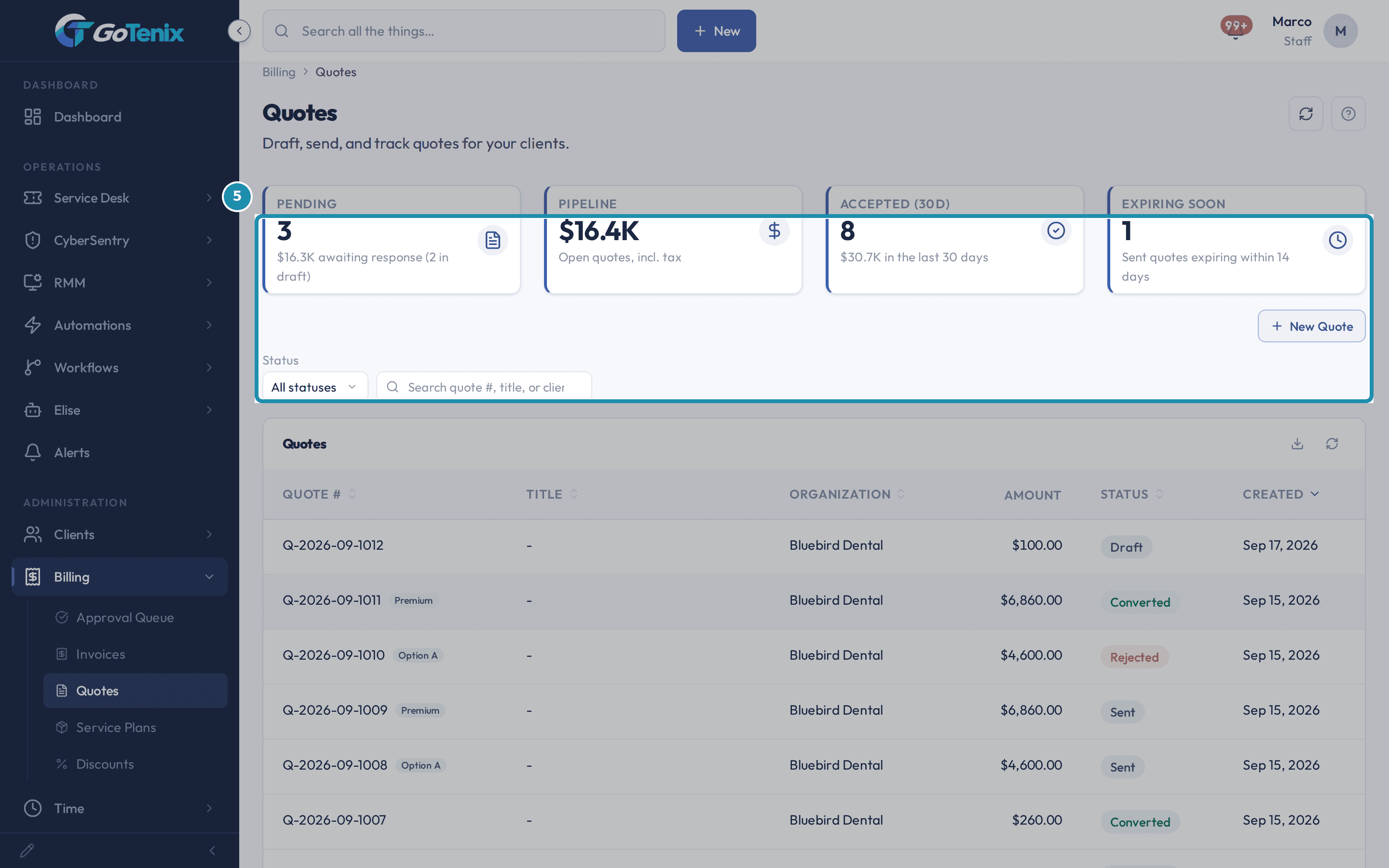Click the document icon in the Pending card
1389x868 pixels.
click(492, 240)
